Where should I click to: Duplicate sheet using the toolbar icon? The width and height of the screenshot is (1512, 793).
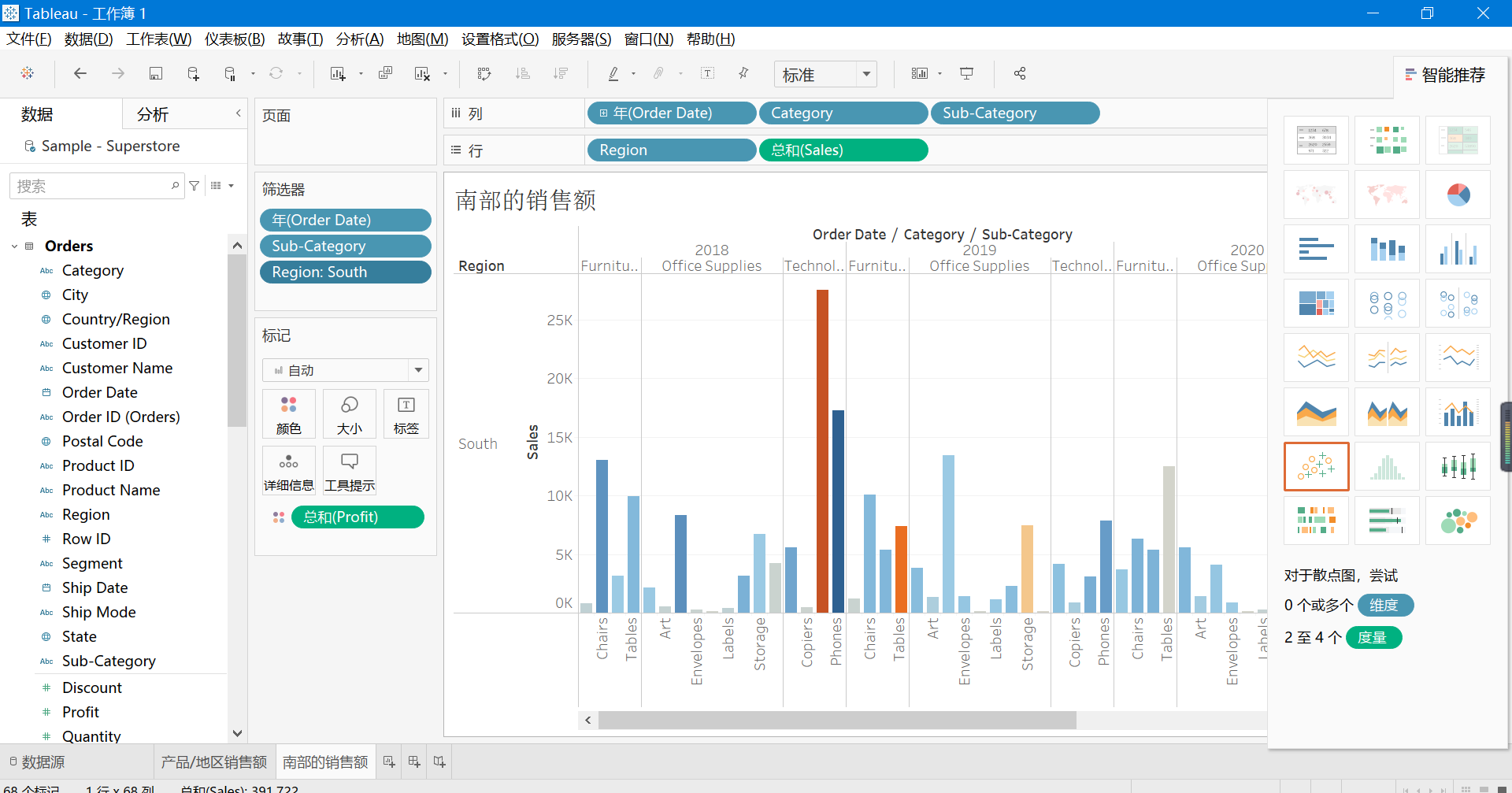[x=385, y=73]
